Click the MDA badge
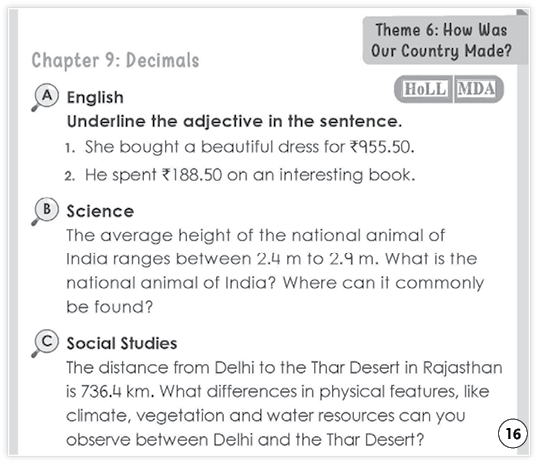 click(476, 89)
